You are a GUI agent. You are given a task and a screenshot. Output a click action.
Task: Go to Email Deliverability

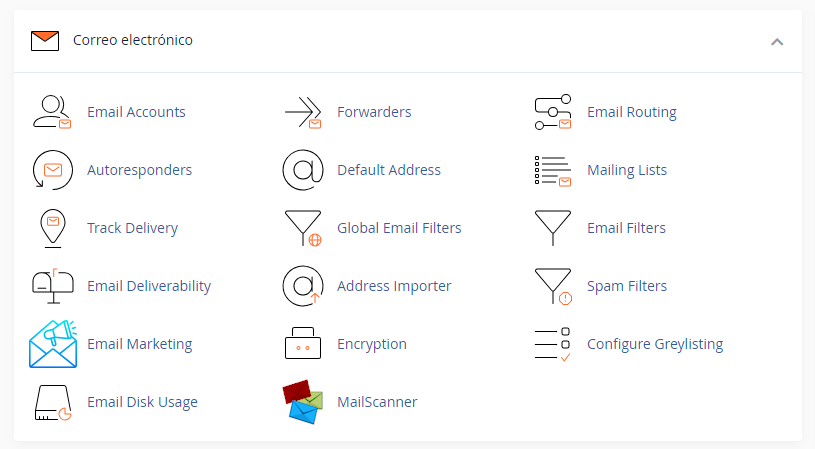(149, 286)
